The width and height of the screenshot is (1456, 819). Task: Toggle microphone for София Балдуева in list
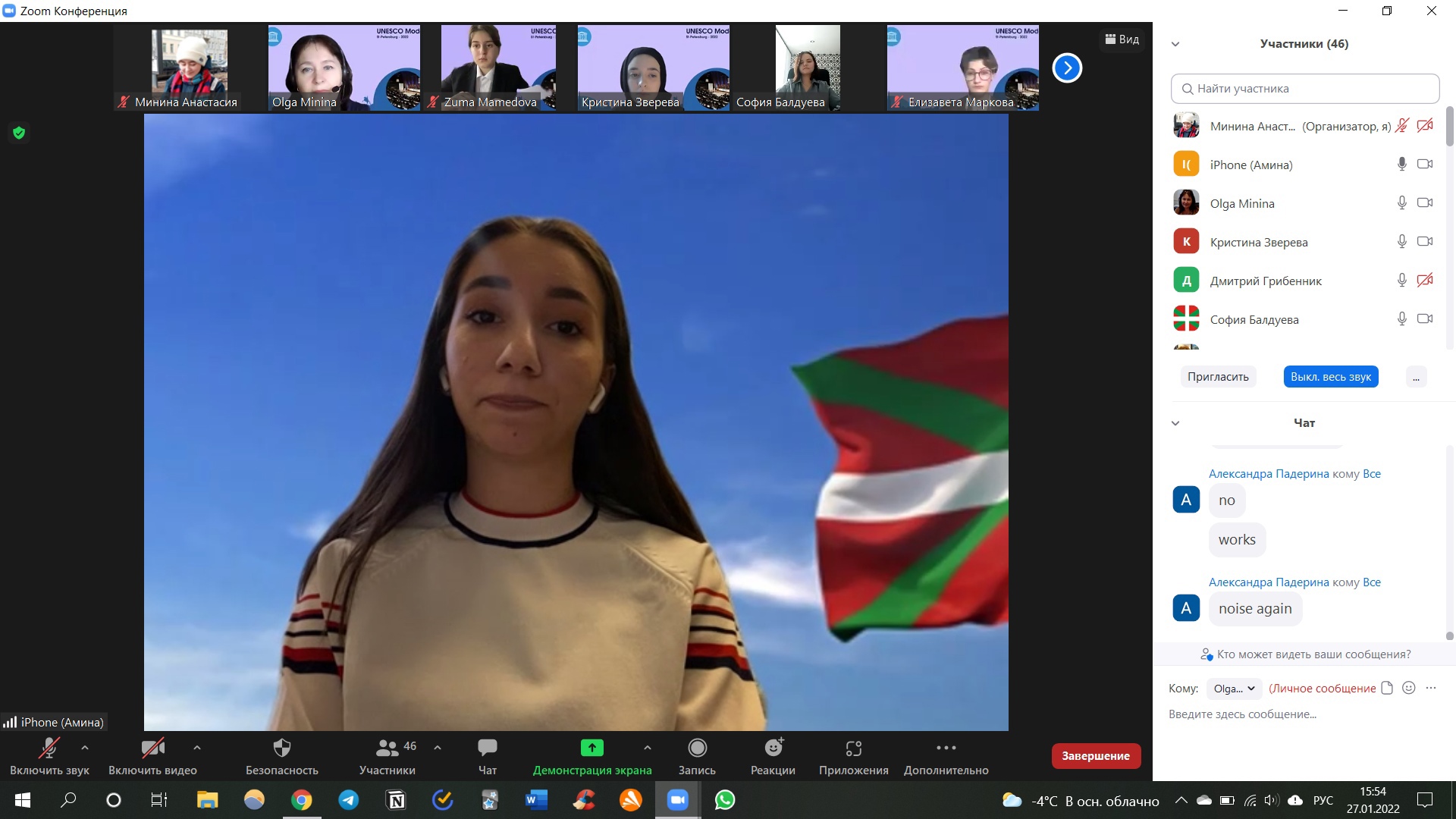click(x=1402, y=318)
